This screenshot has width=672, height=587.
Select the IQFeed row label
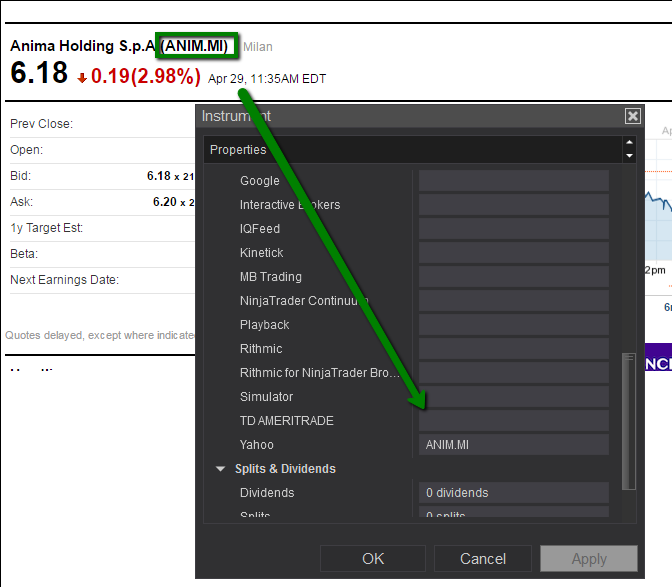(260, 229)
